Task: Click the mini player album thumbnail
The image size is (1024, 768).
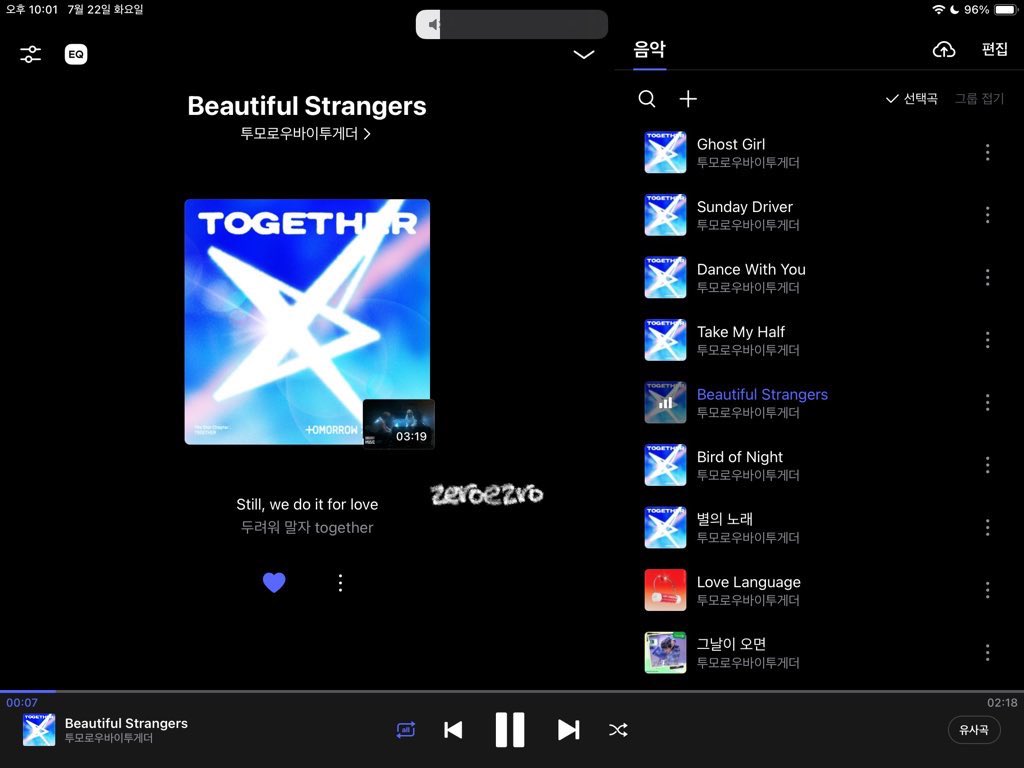Action: click(39, 730)
